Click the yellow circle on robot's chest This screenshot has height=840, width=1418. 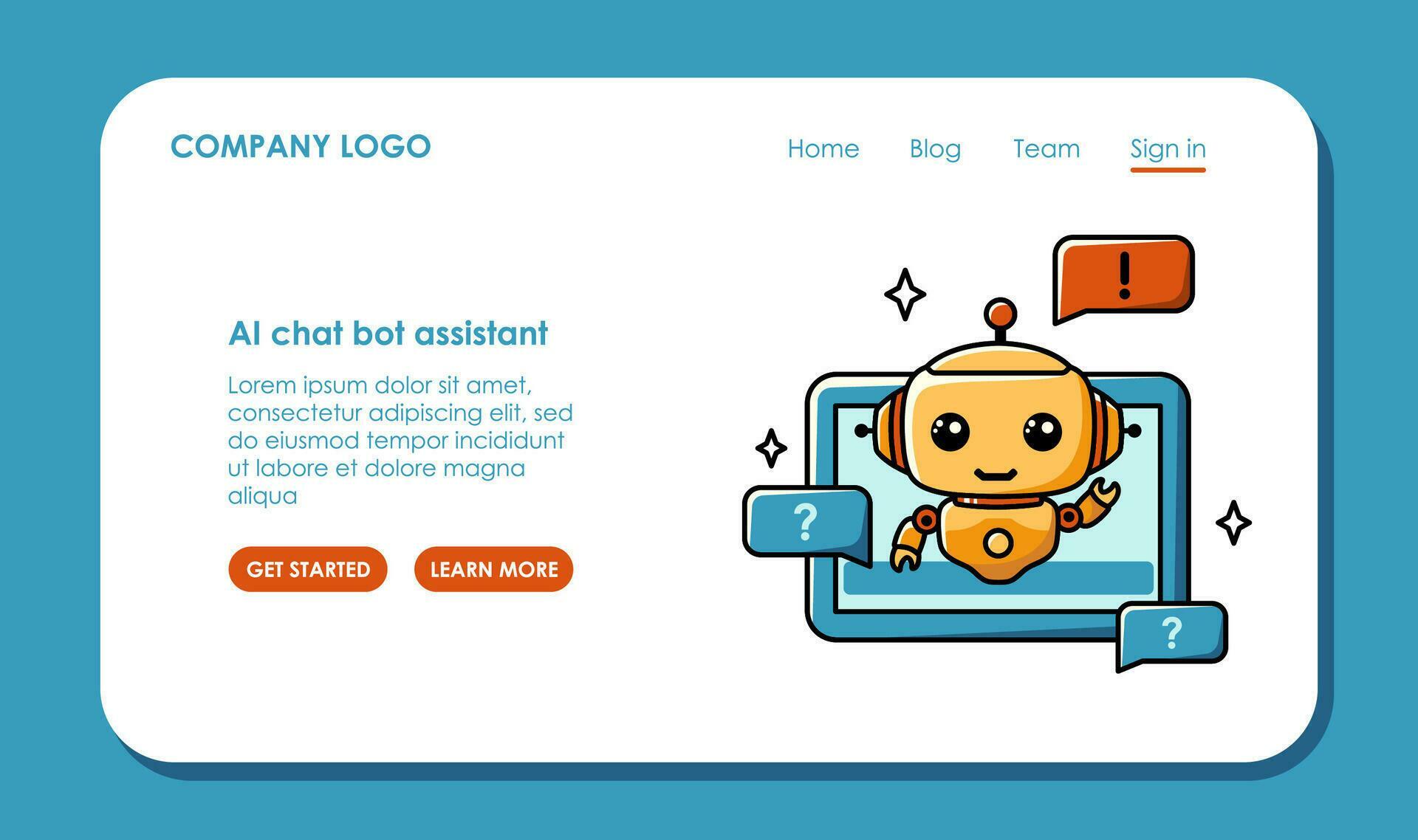[x=999, y=543]
